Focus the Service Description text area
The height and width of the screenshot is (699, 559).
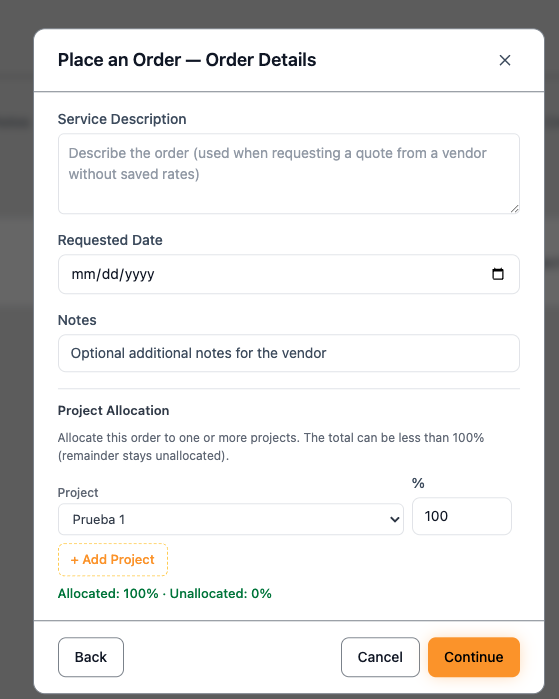[289, 173]
